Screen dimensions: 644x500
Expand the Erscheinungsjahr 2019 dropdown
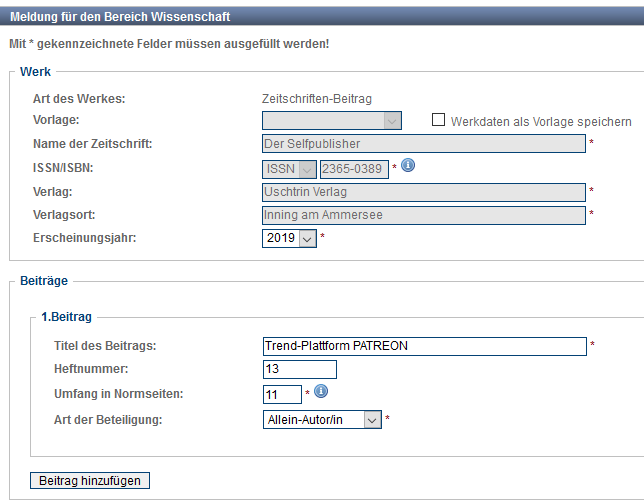click(289, 238)
